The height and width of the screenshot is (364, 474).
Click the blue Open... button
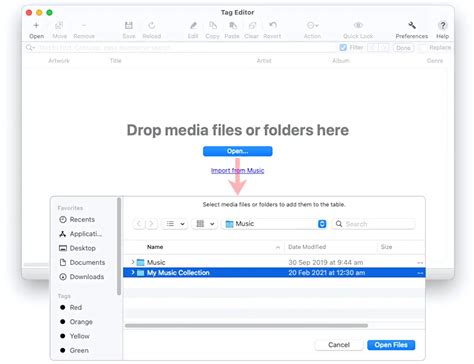(x=238, y=151)
